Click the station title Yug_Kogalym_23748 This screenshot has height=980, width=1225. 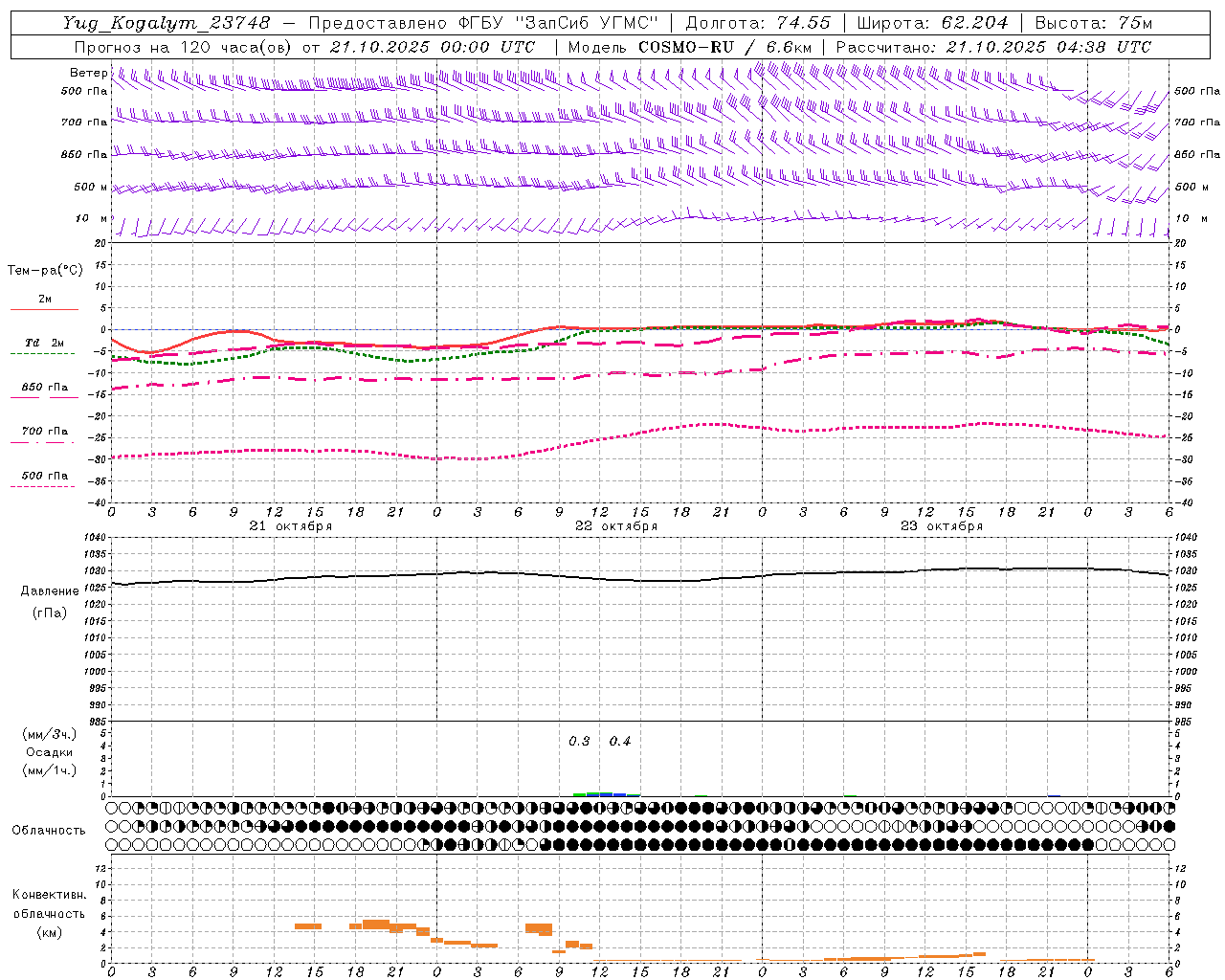pos(167,23)
